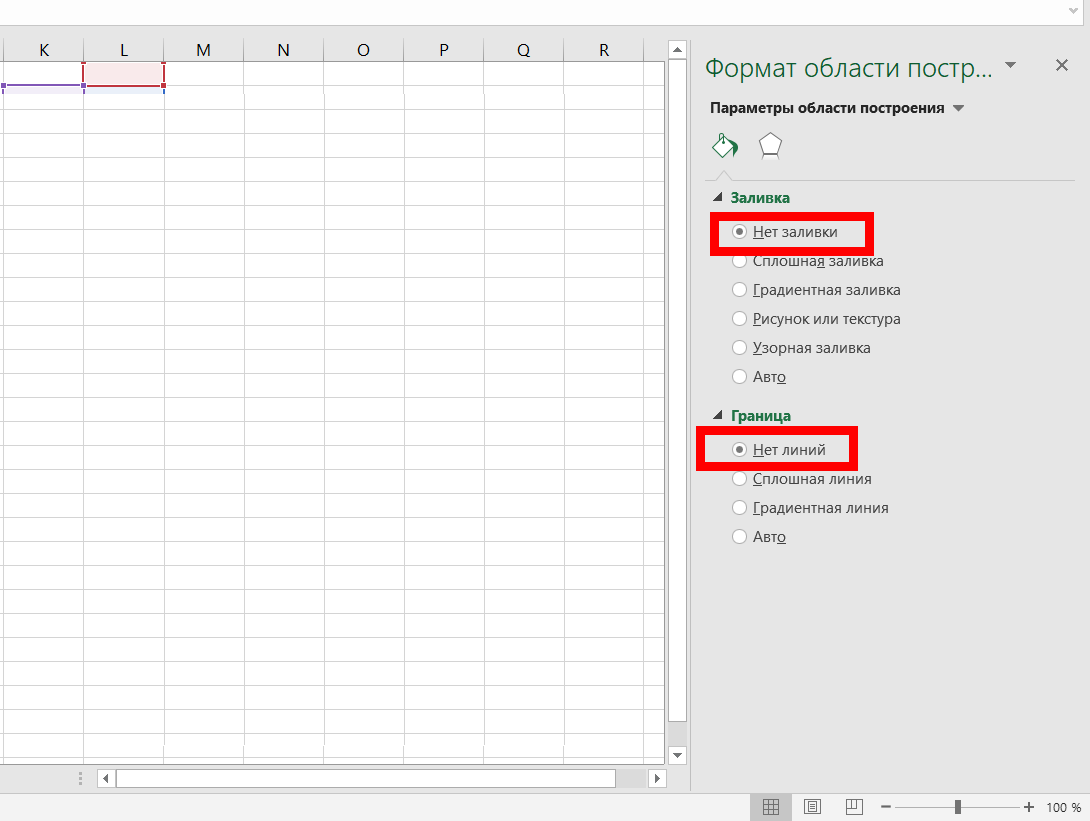Click the sheet tab splitter handle
The height and width of the screenshot is (821, 1090).
point(81,779)
